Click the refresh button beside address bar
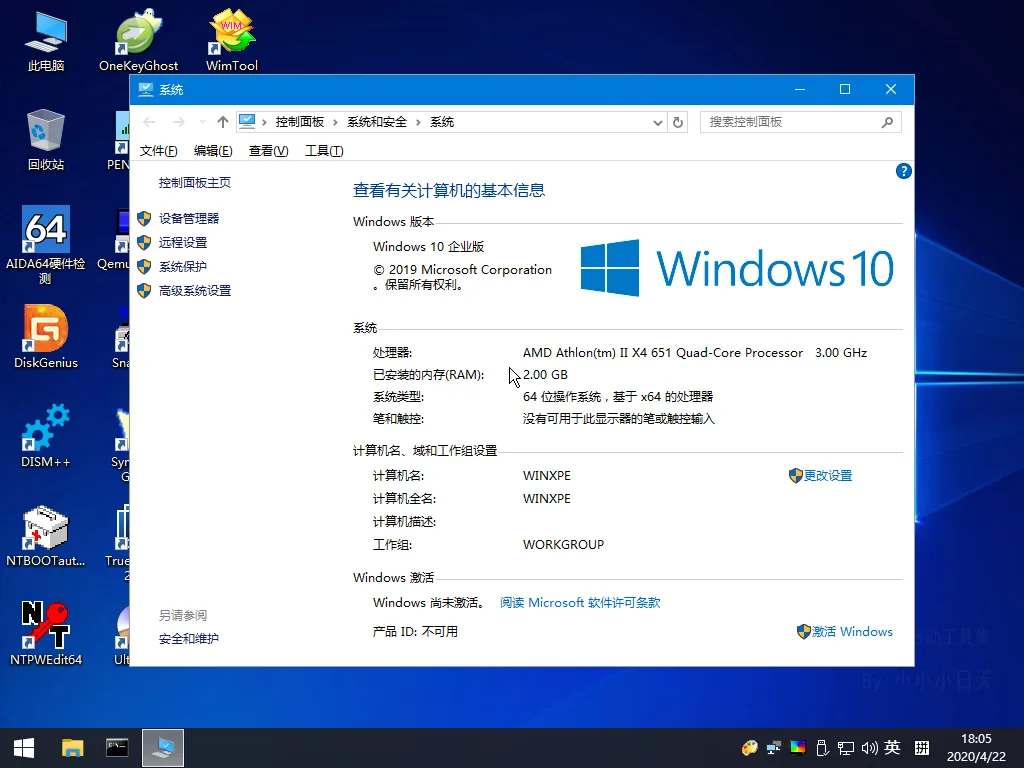Image resolution: width=1024 pixels, height=768 pixels. [678, 122]
